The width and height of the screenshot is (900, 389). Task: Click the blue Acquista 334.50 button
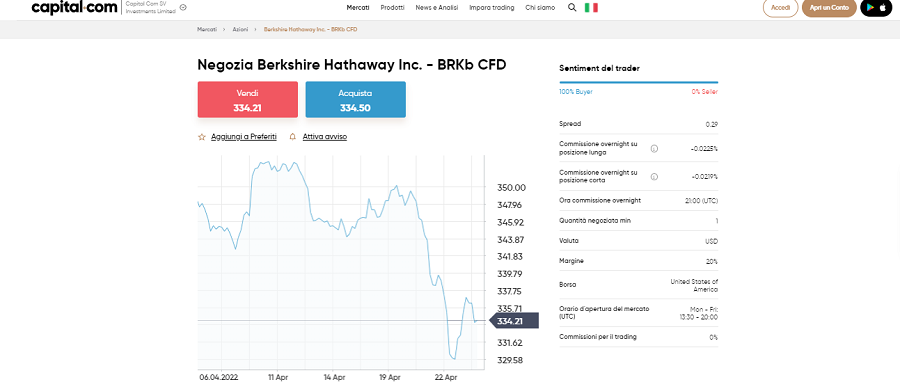coord(355,100)
